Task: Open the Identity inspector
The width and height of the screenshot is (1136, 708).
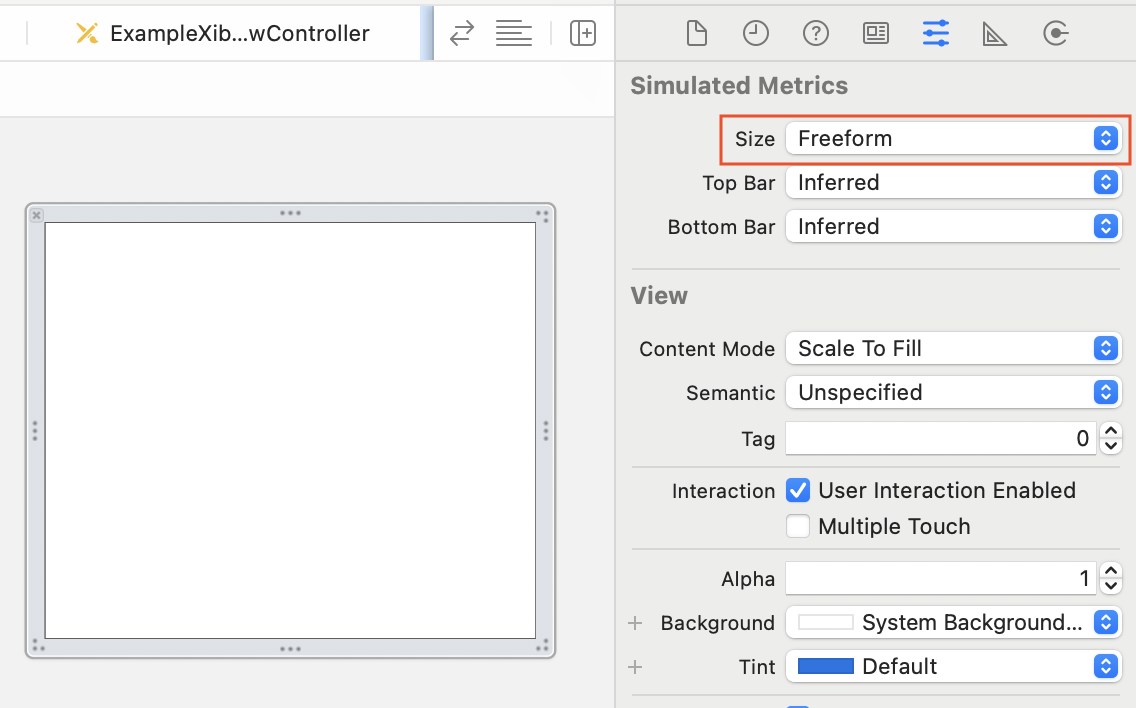Action: pyautogui.click(x=876, y=34)
